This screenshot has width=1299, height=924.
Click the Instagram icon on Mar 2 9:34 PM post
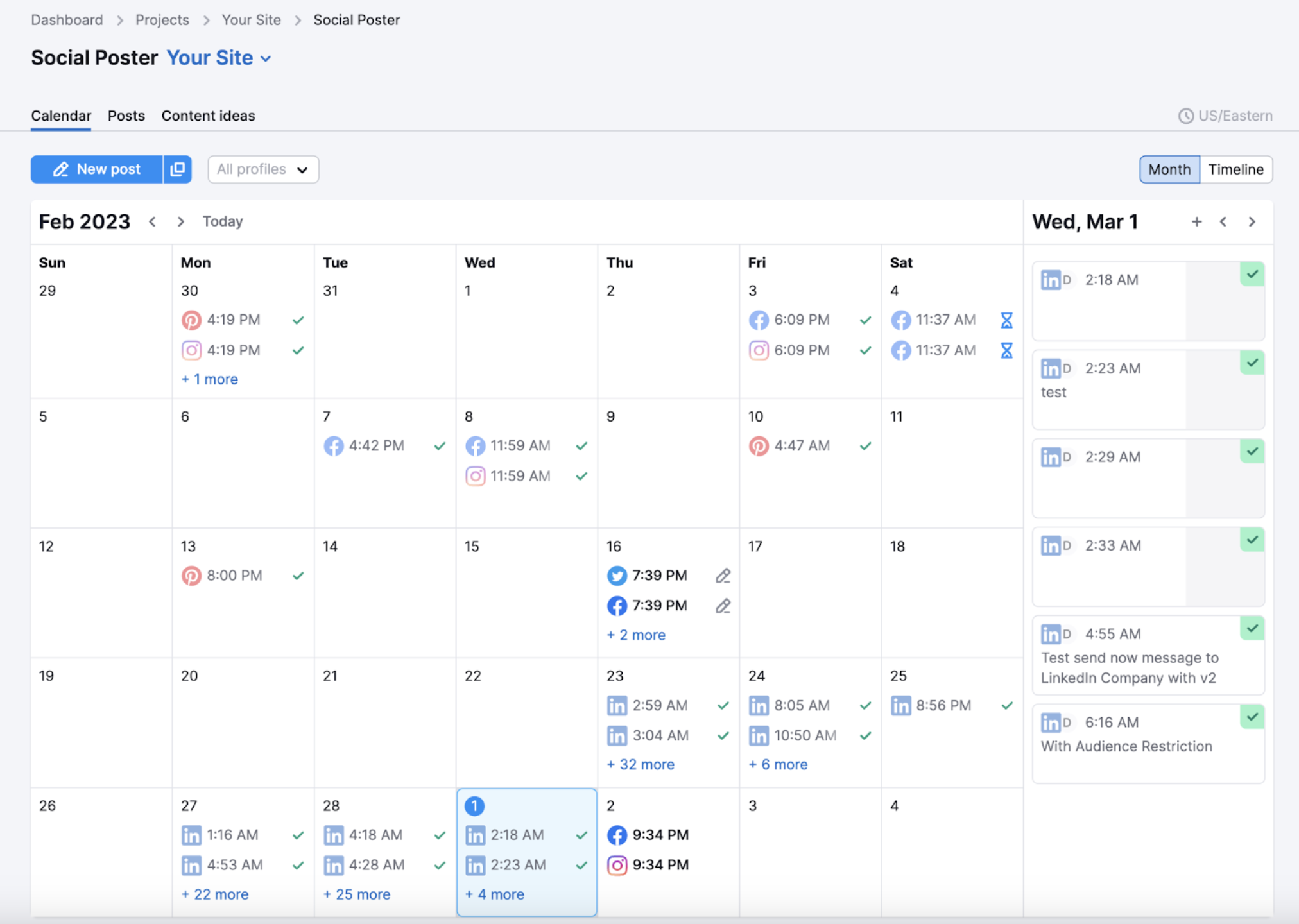pyautogui.click(x=617, y=865)
